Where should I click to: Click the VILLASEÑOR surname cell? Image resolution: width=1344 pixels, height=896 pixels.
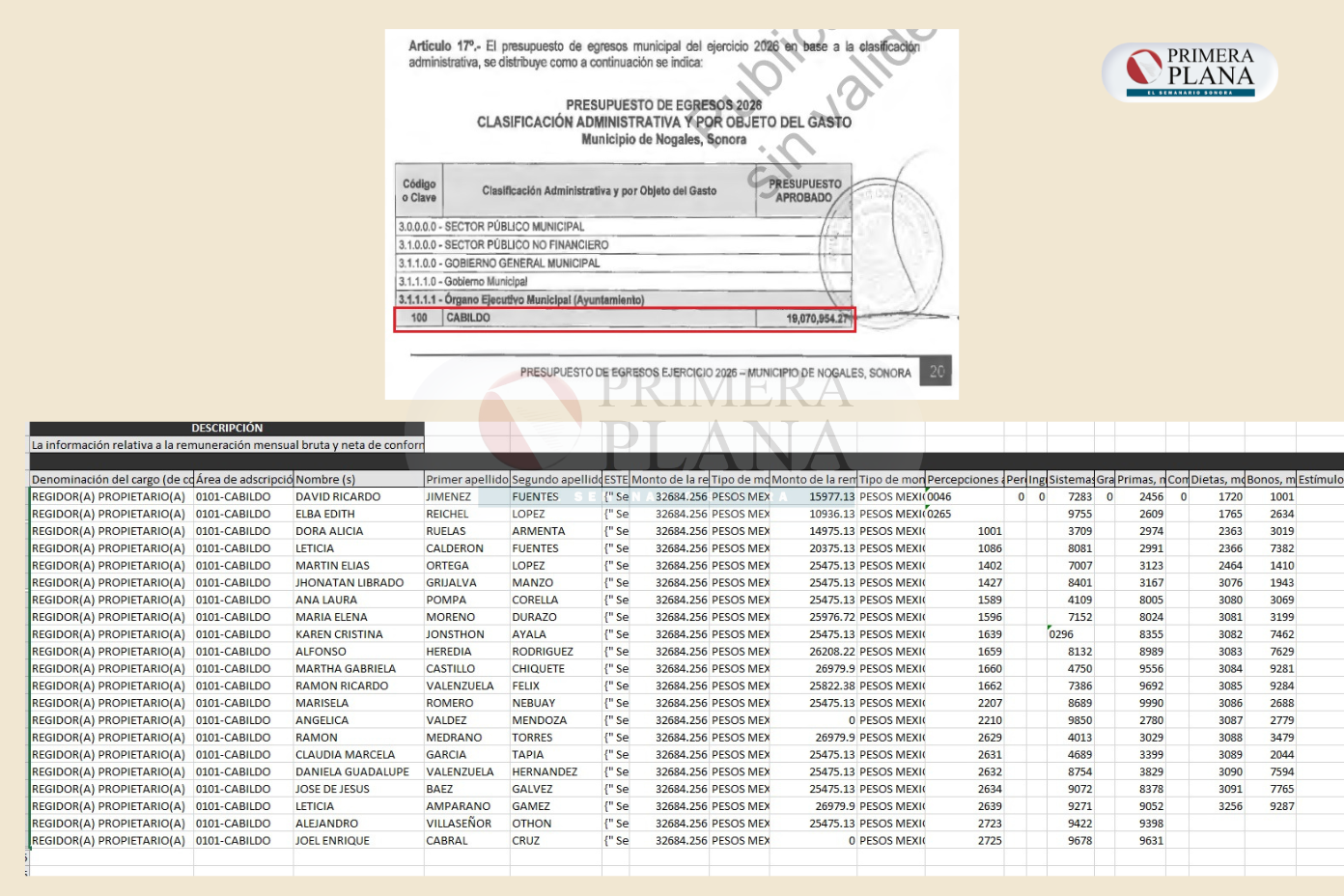[459, 824]
